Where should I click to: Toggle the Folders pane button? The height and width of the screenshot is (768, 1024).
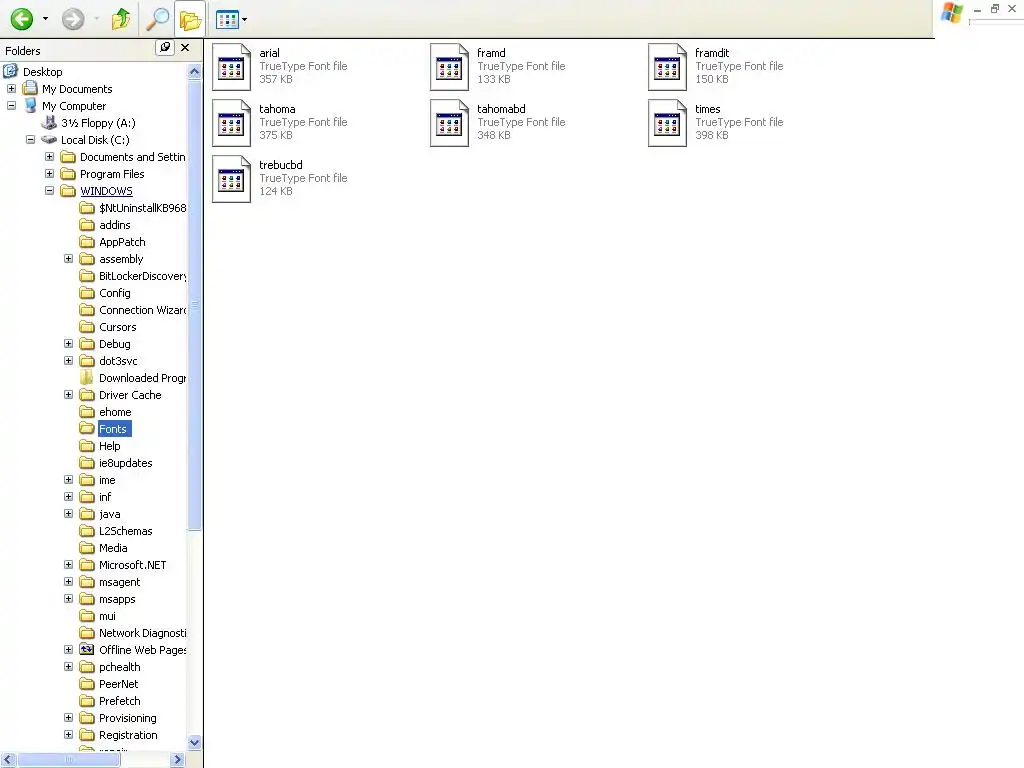click(x=190, y=20)
